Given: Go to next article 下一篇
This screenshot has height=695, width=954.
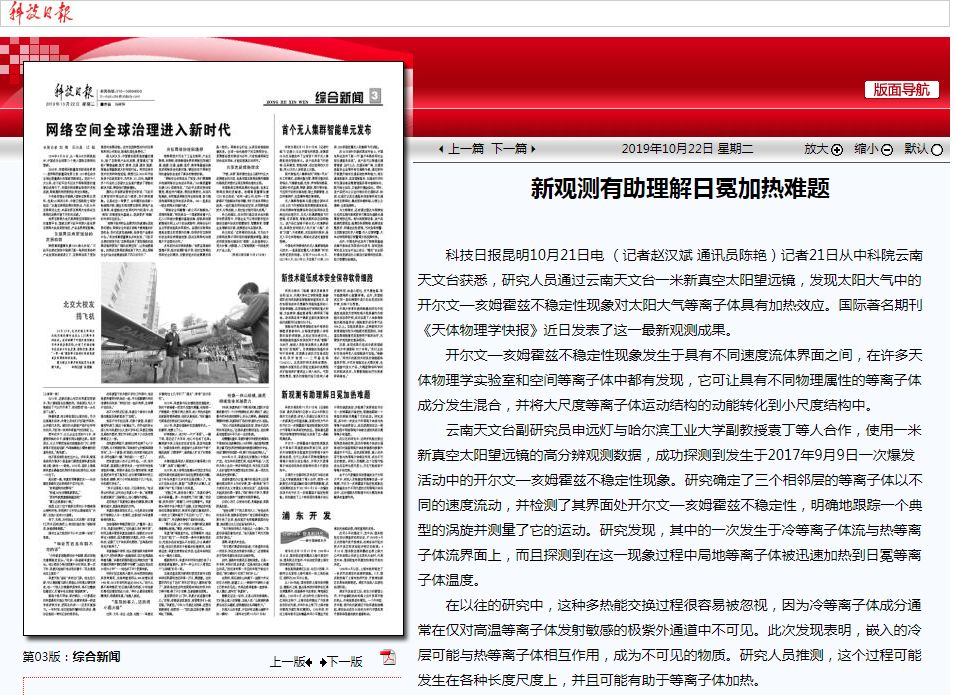Looking at the screenshot, I should [509, 148].
